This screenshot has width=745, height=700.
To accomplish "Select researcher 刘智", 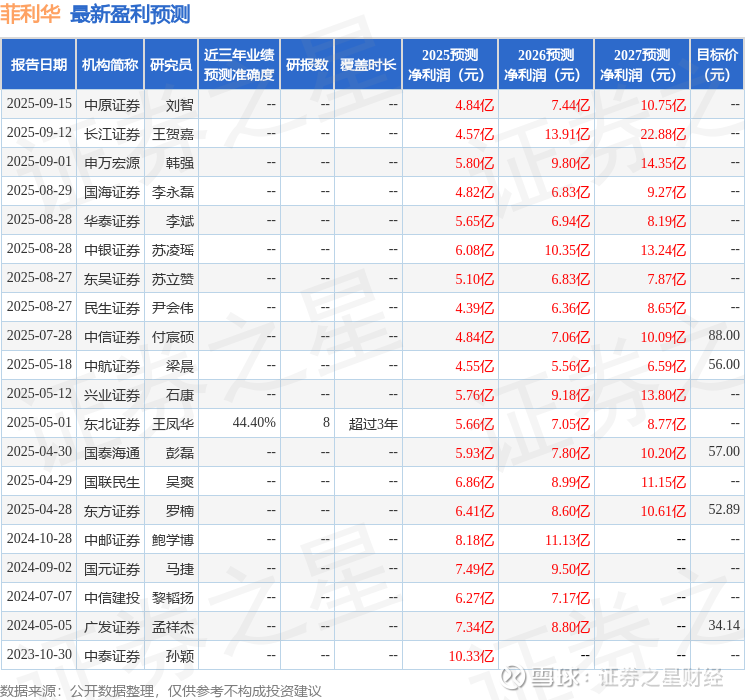I will pos(180,105).
